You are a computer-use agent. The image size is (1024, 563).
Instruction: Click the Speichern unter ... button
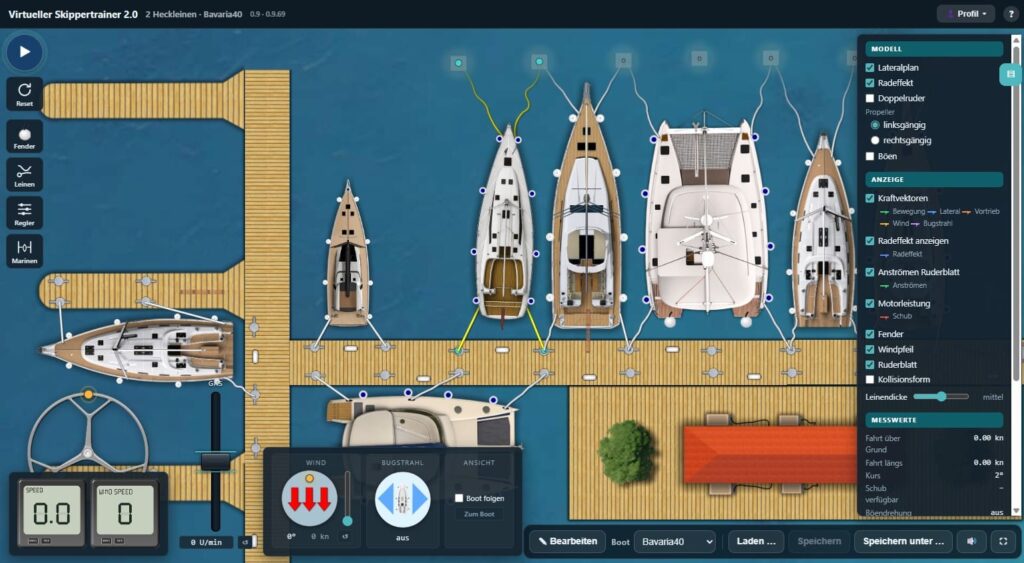click(903, 541)
